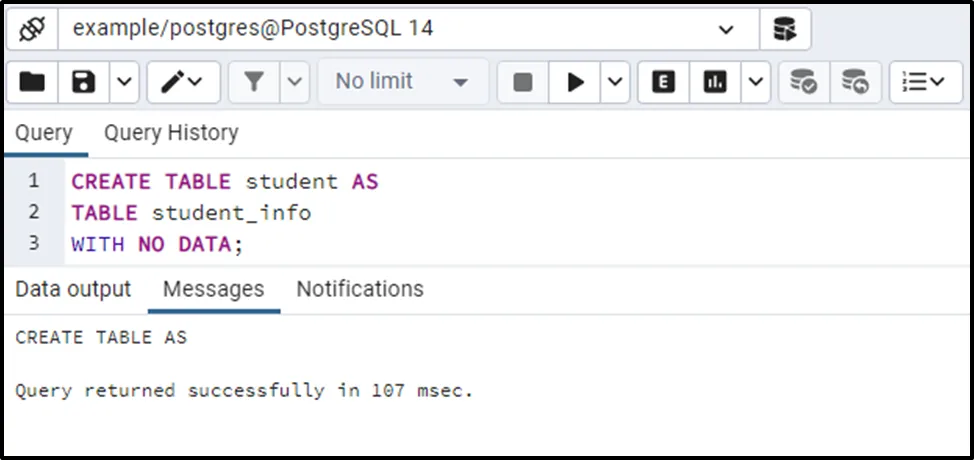Click the connection status icon

(33, 30)
